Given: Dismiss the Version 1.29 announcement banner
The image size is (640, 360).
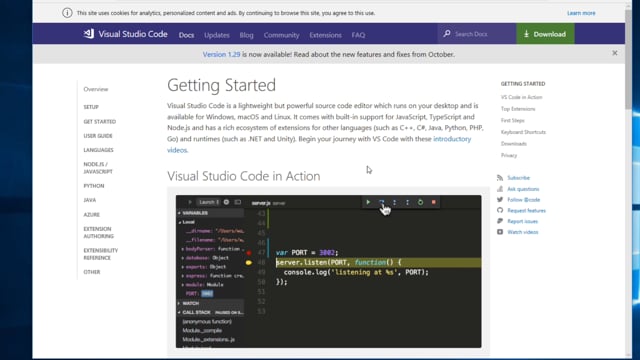Looking at the screenshot, I should pos(615,53).
